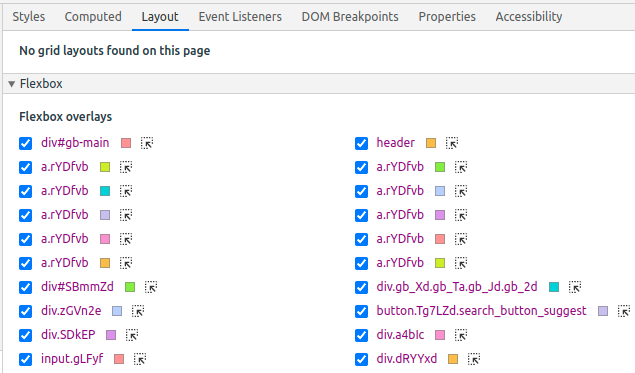Disable overlay checkbox for div#SBmmZd

(x=26, y=288)
